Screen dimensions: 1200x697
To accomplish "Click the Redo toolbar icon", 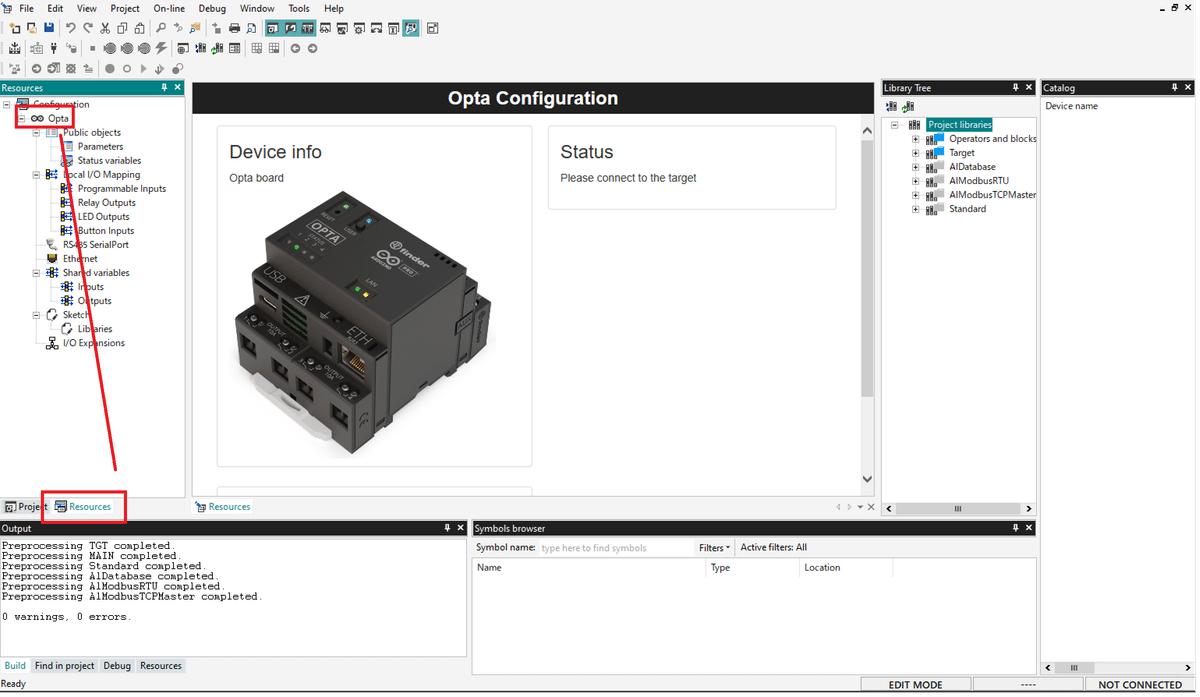I will pyautogui.click(x=88, y=28).
